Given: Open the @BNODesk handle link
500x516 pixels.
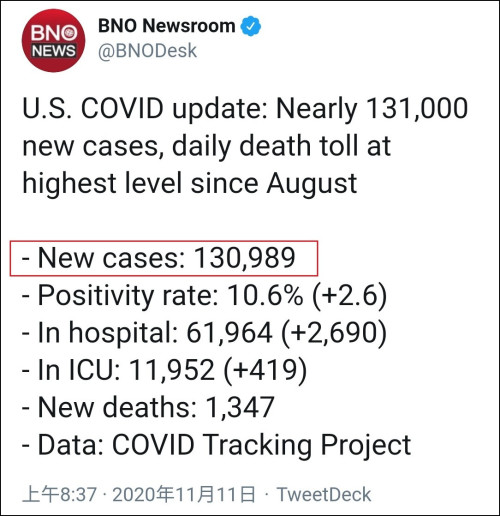Looking at the screenshot, I should point(147,51).
